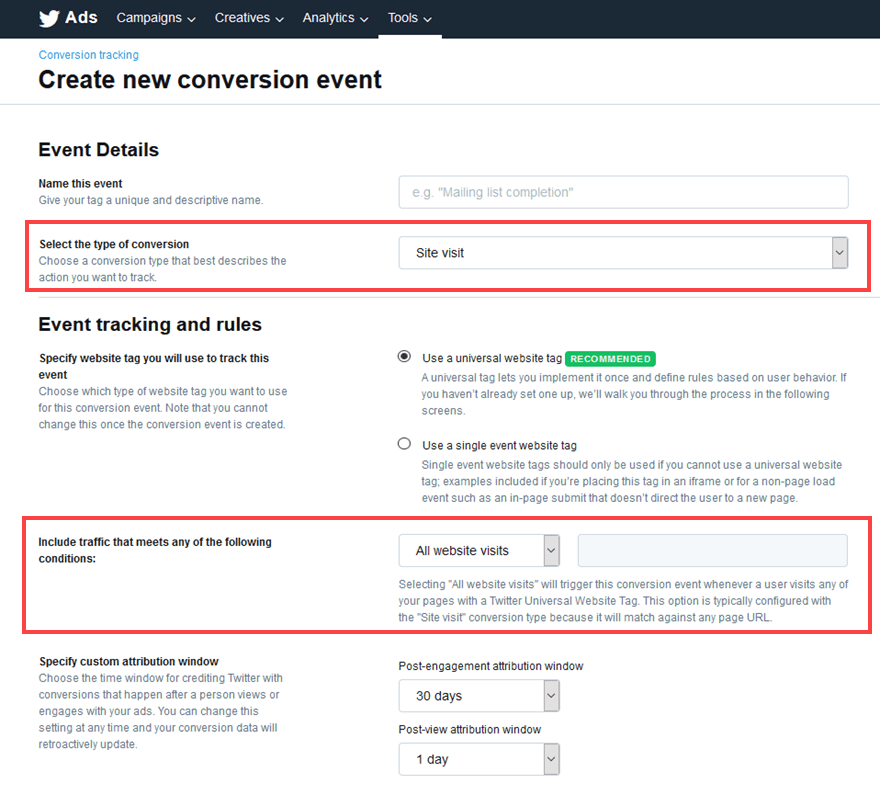This screenshot has width=880, height=795.
Task: Click the conversion type dropdown arrow
Action: [x=839, y=253]
